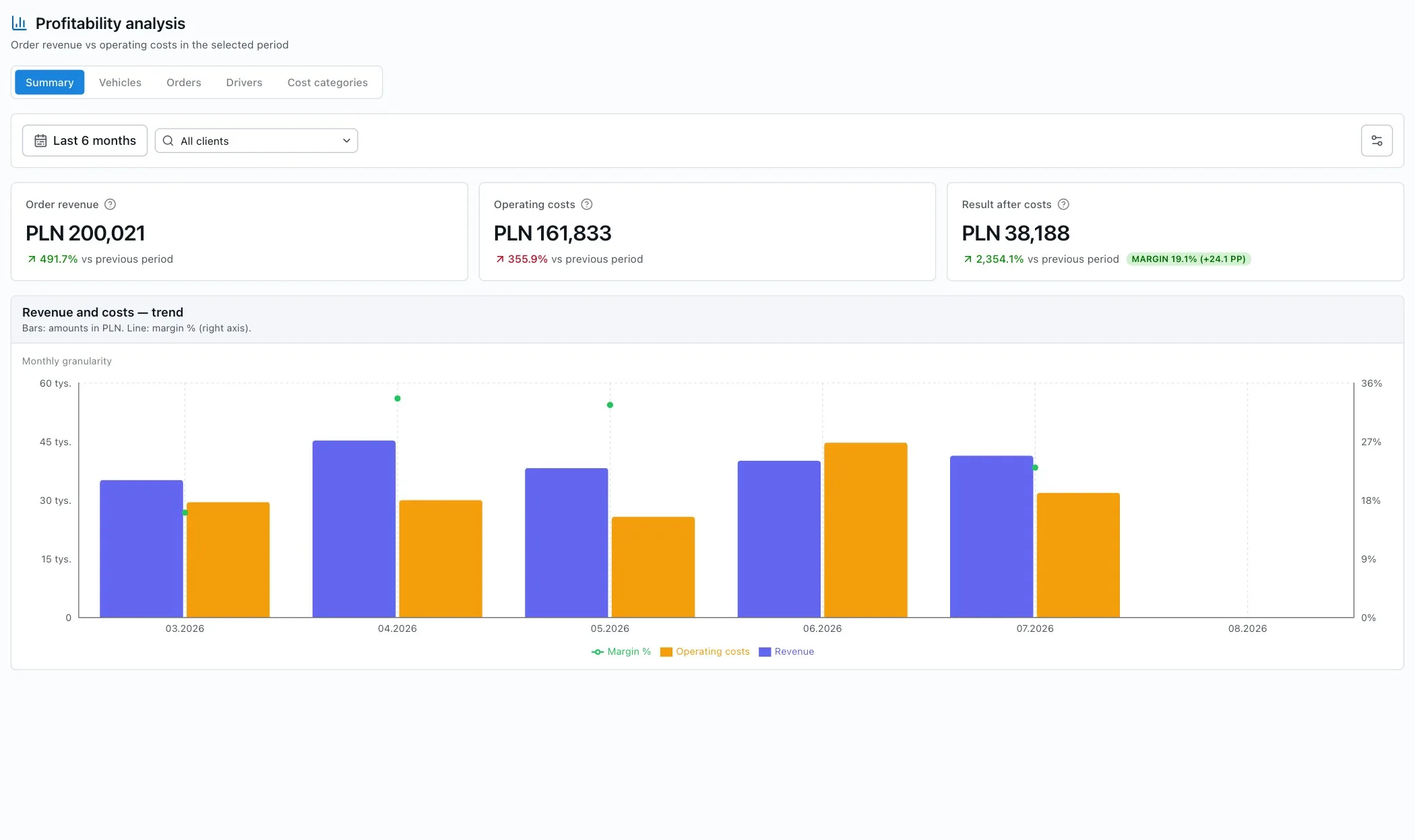Toggle the Margin % legend series
Viewport: 1415px width, 840px height.
(621, 651)
